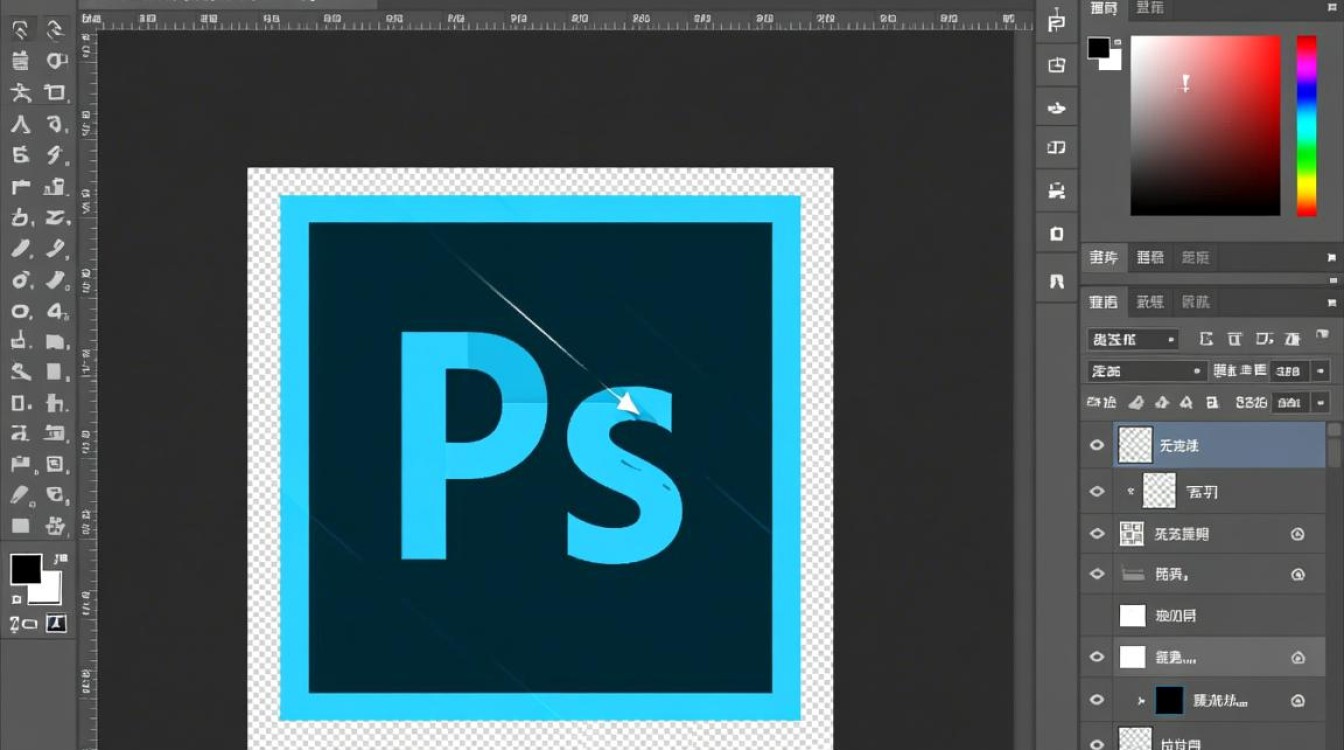Toggle Quick Mask mode in the toolbar
Viewport: 1344px width, 750px height.
pos(21,625)
